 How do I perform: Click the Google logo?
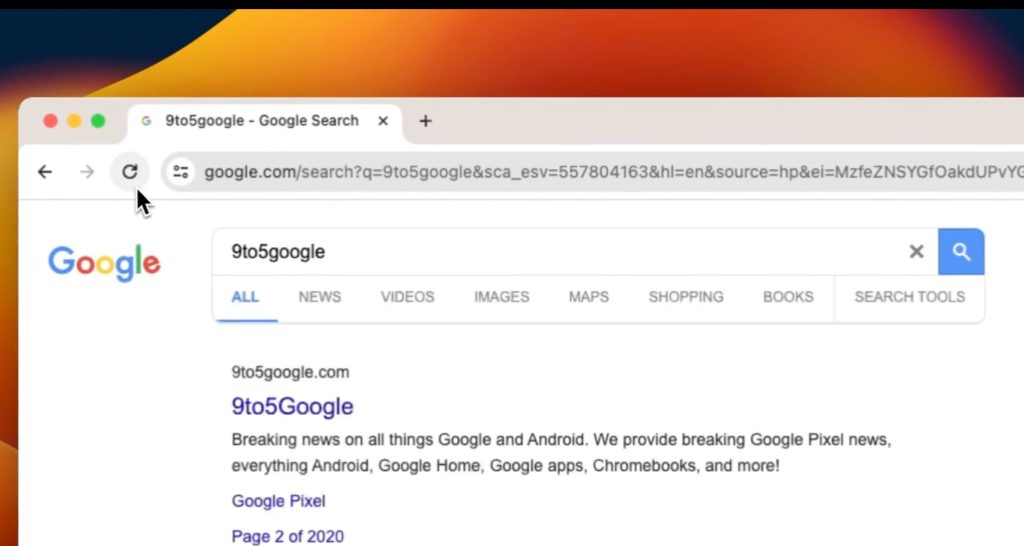pyautogui.click(x=104, y=262)
